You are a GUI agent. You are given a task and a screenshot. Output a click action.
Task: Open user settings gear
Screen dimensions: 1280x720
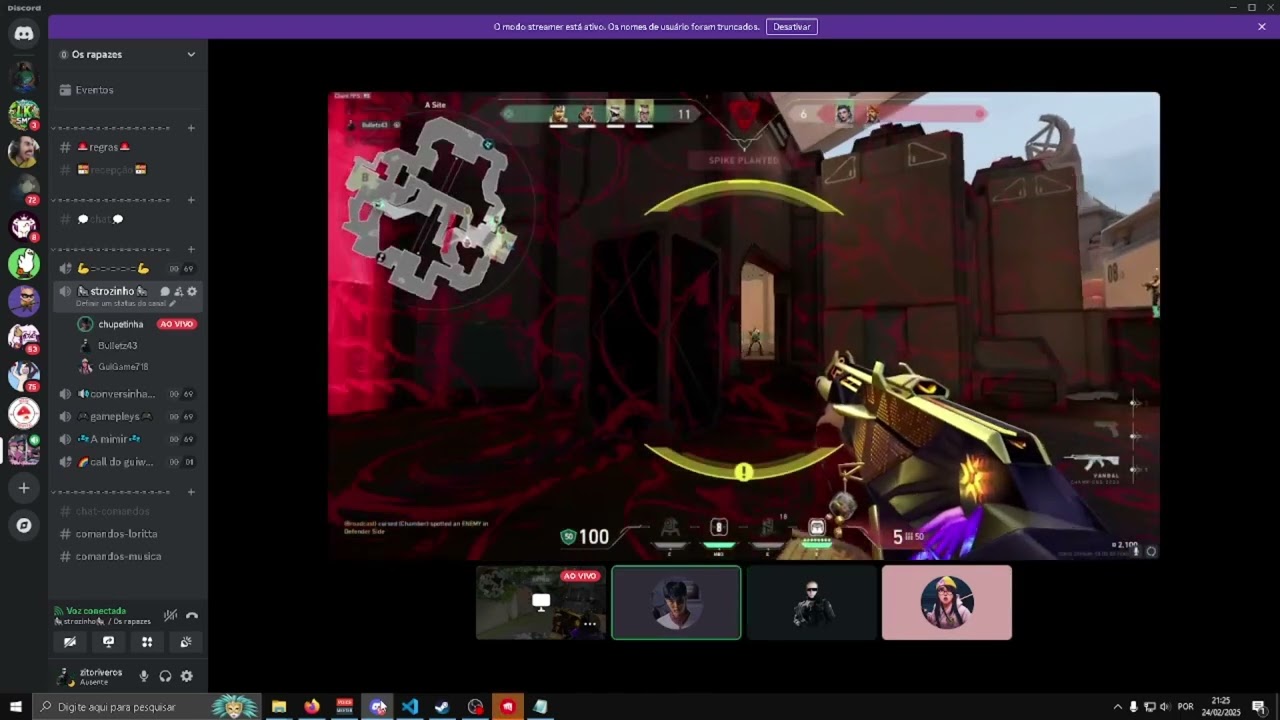tap(186, 676)
